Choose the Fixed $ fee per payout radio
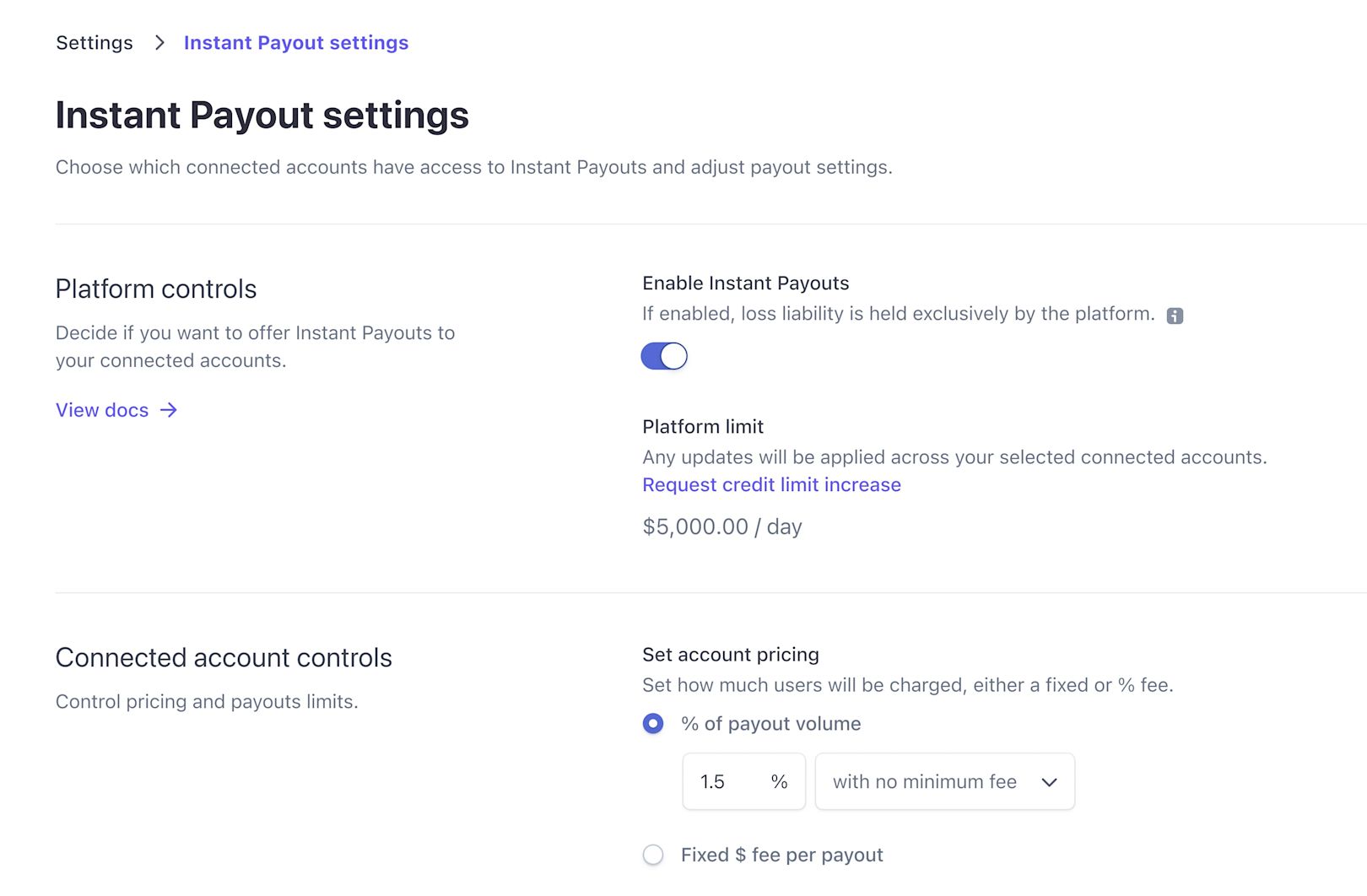The image size is (1367, 896). click(x=653, y=855)
